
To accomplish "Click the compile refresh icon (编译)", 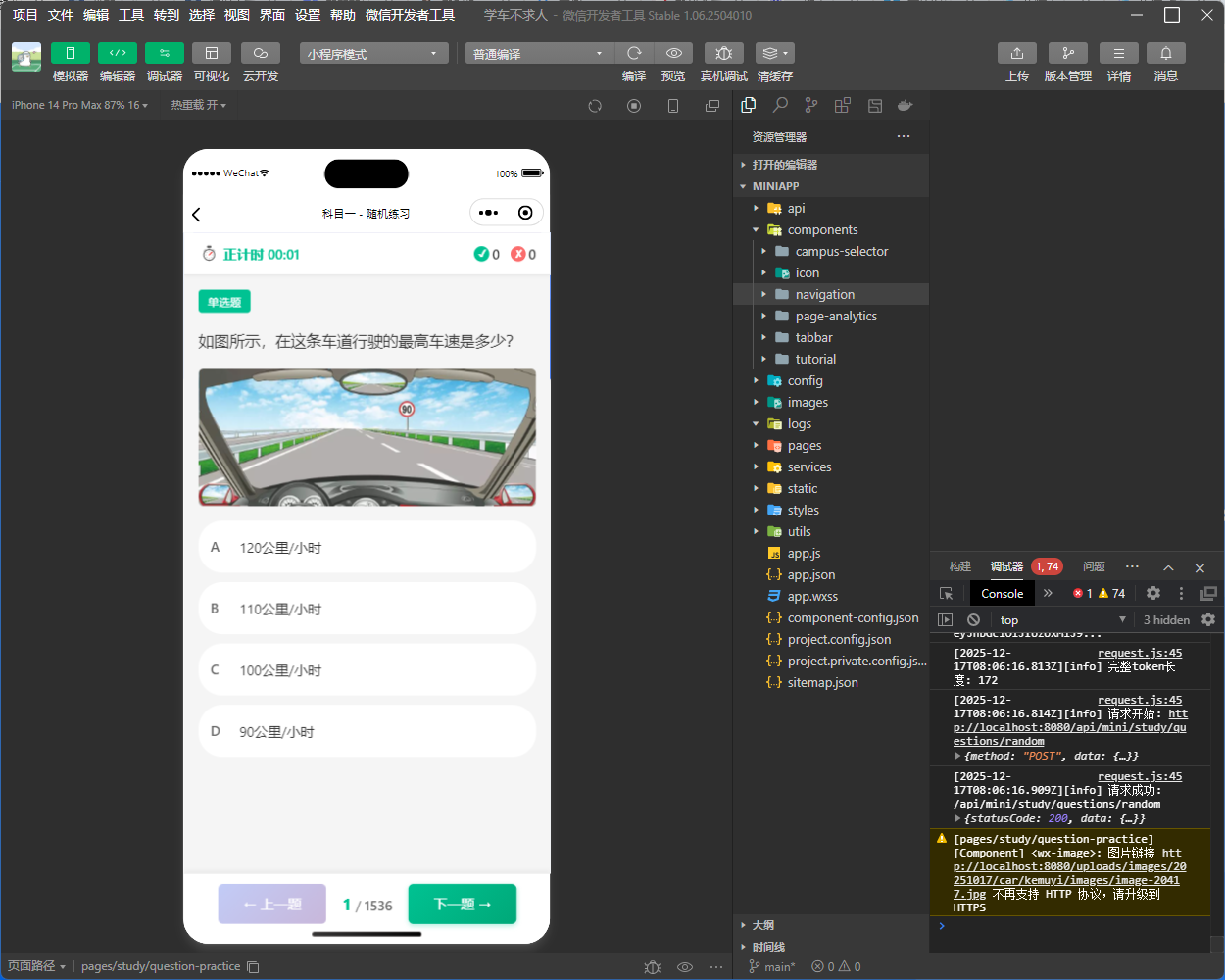I will coord(634,53).
